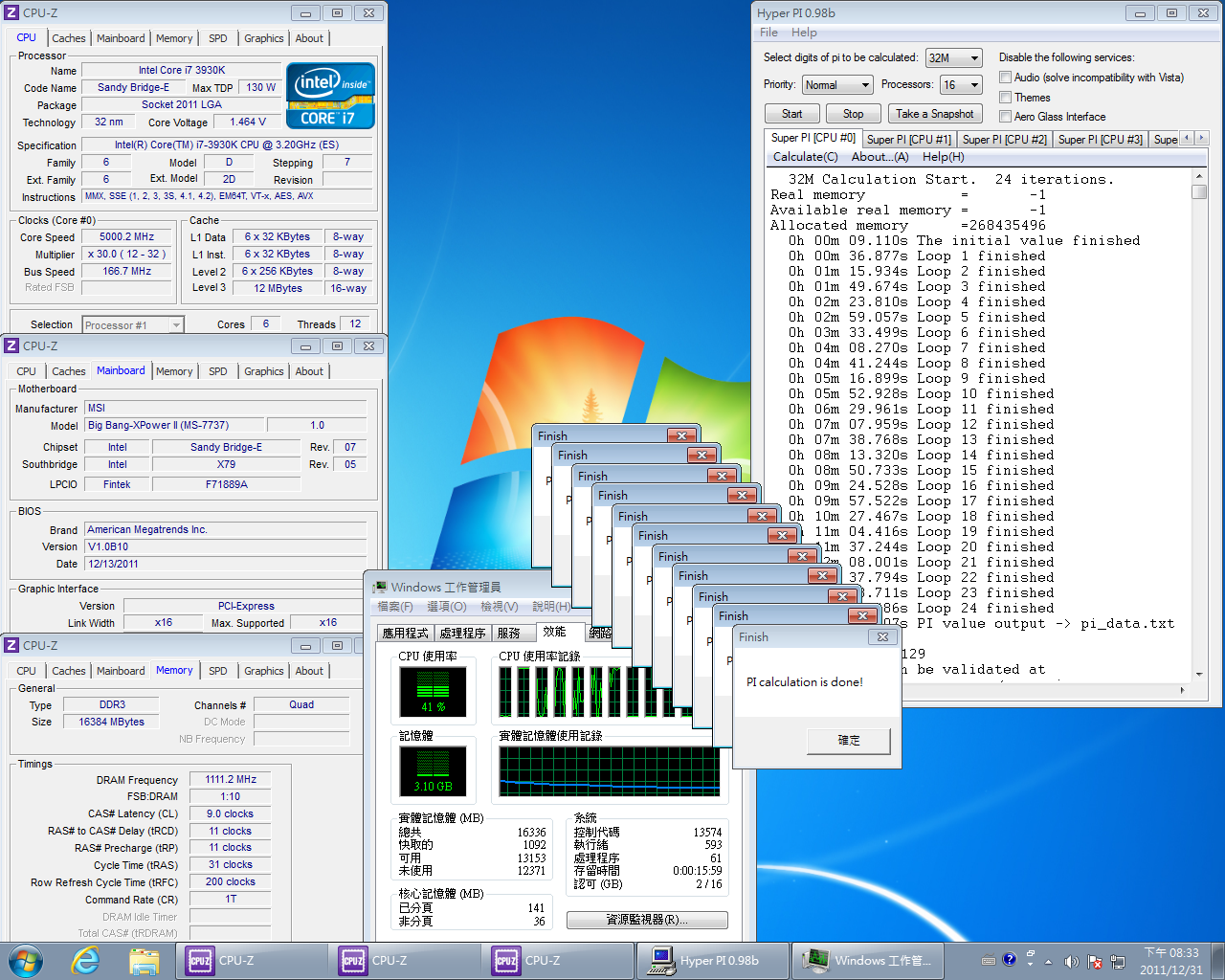Click Show Desktop strip at taskbar end
The width and height of the screenshot is (1225, 980).
pyautogui.click(x=1217, y=961)
